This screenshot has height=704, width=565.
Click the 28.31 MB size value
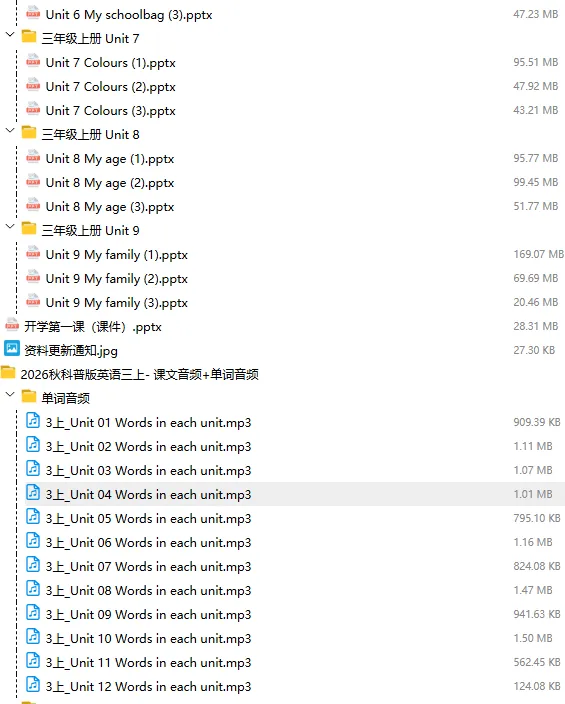pyautogui.click(x=535, y=326)
